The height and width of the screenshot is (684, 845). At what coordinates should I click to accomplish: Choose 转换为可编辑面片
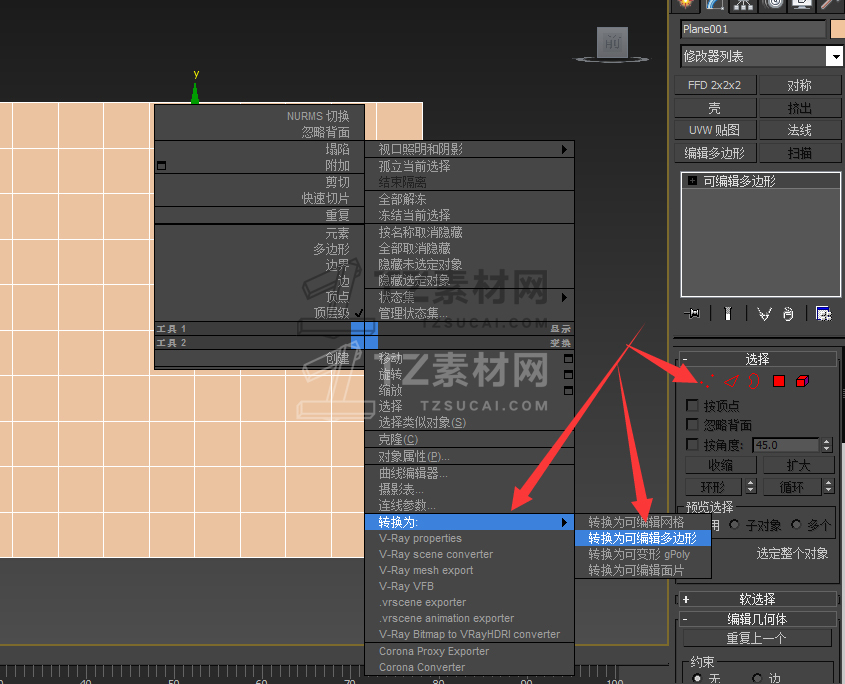pos(643,570)
